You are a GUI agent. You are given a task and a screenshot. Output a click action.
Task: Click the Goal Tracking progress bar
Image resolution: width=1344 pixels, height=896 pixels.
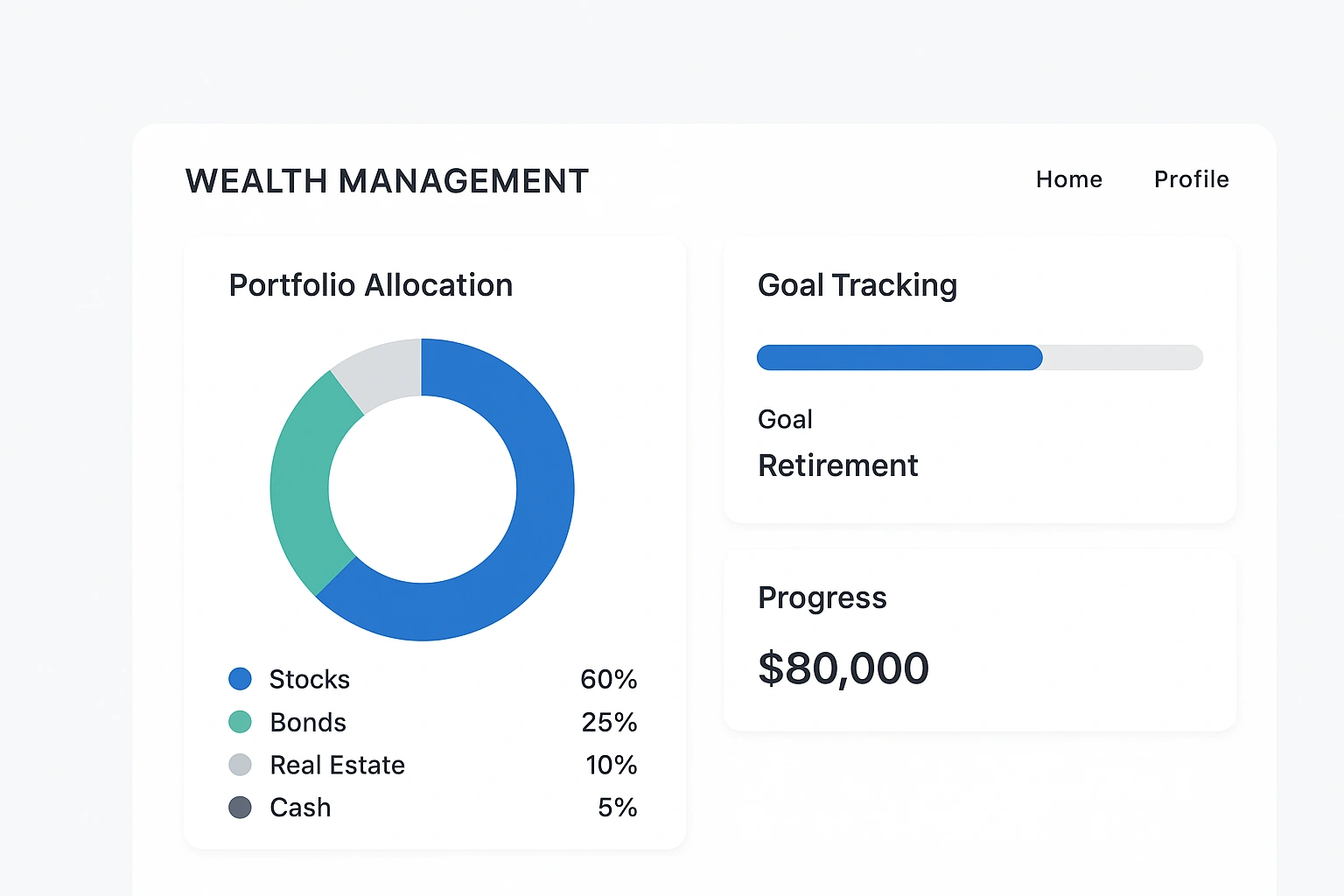[x=979, y=357]
